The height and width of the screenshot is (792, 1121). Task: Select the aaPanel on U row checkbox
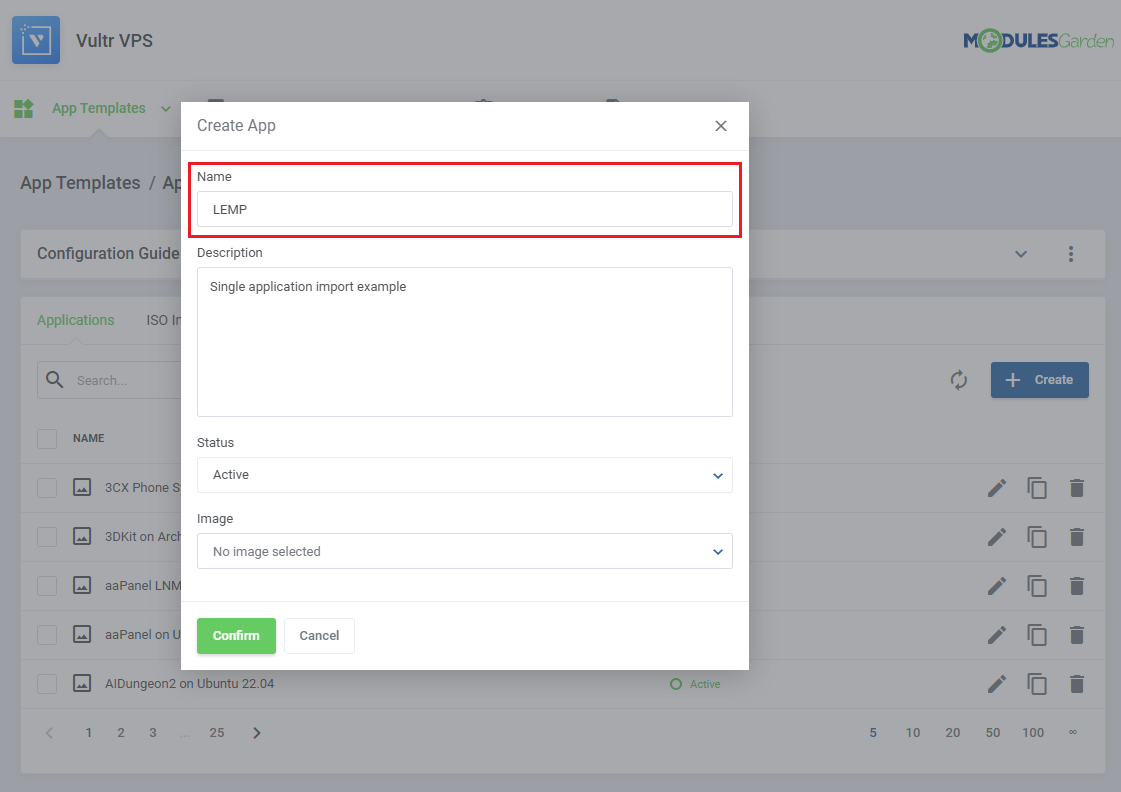[47, 635]
